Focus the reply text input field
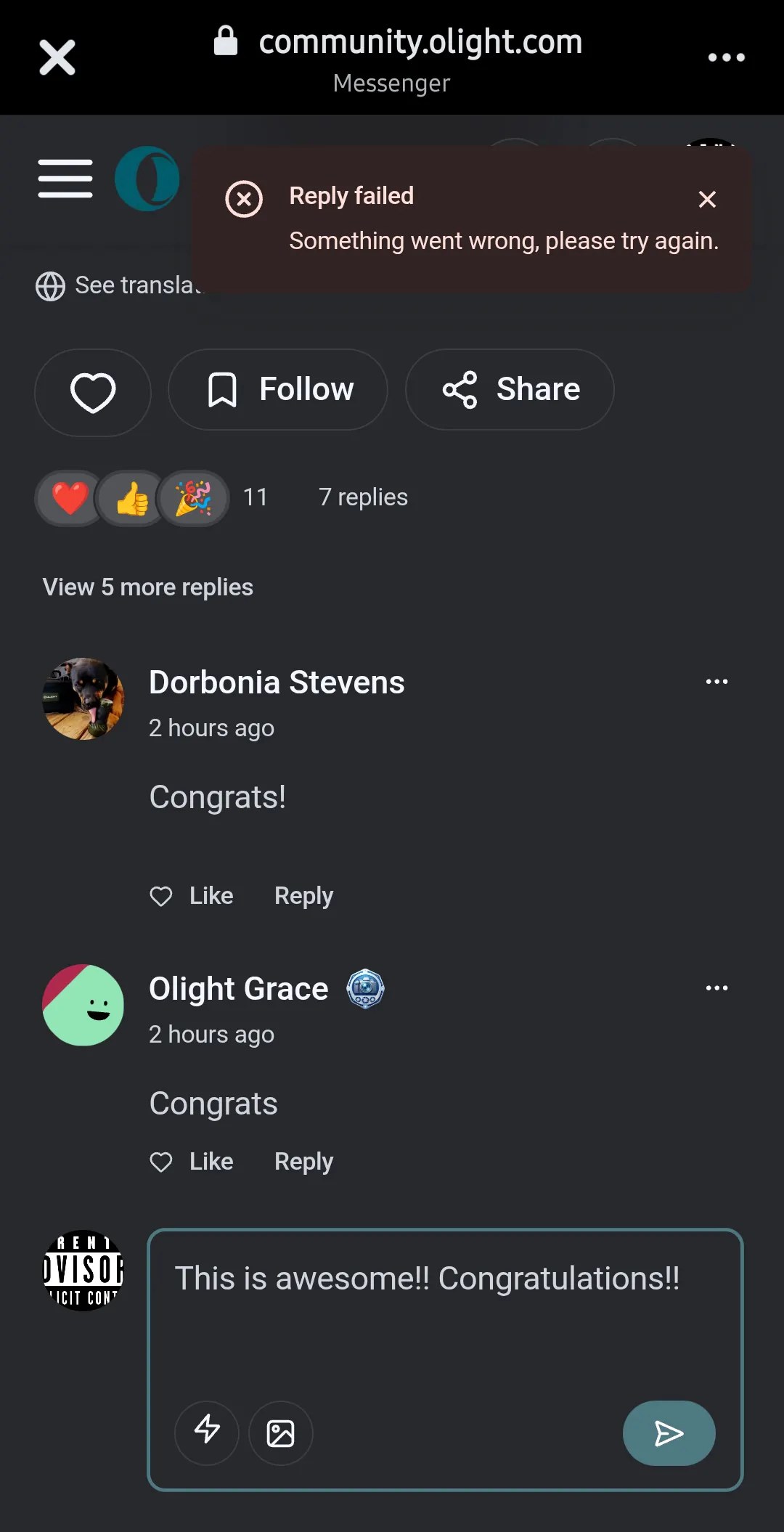This screenshot has width=784, height=1532. click(x=445, y=1307)
